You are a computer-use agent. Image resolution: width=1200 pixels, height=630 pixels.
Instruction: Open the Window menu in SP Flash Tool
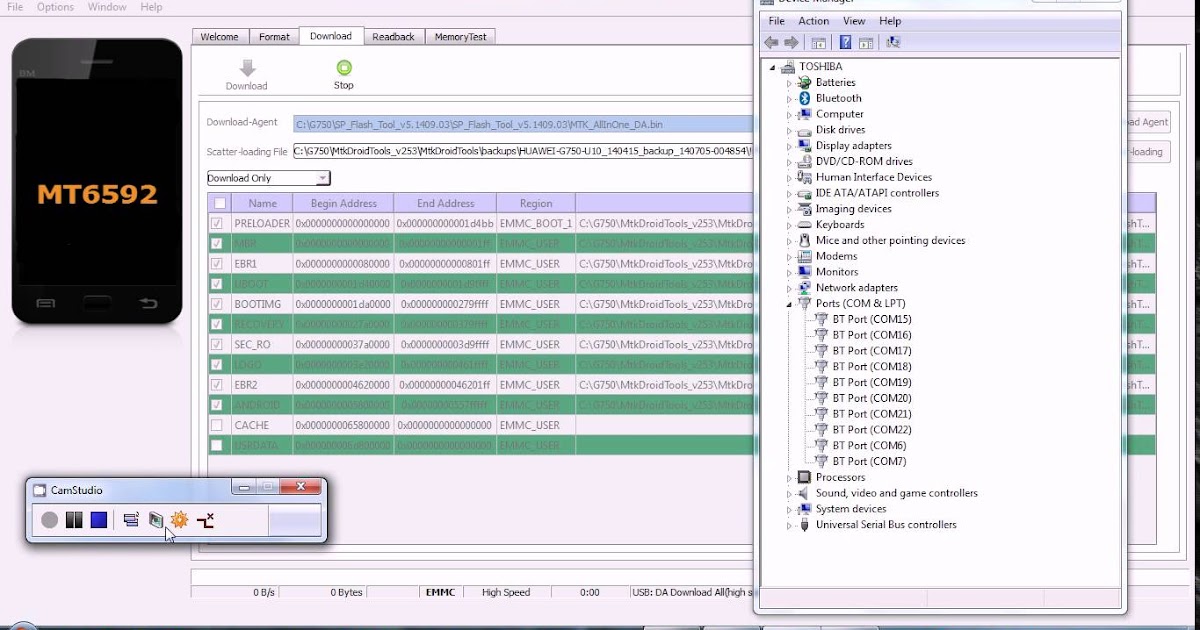coord(106,7)
